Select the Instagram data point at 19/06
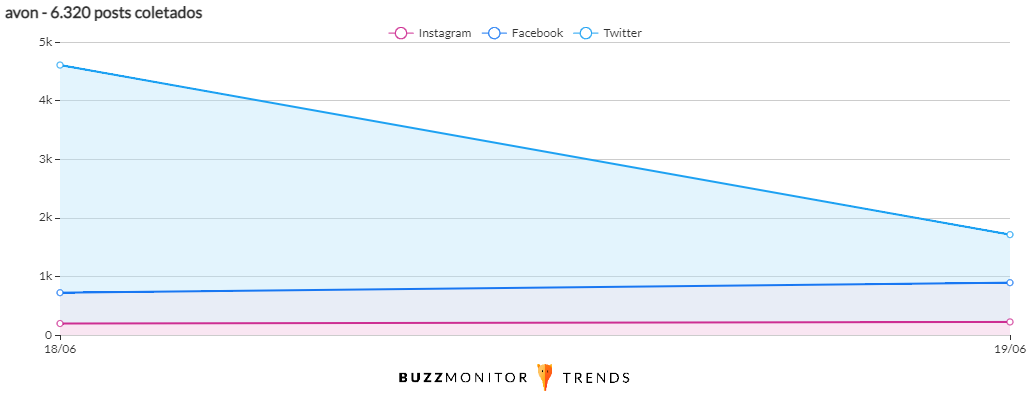Viewport: 1030px width, 400px height. (x=1010, y=322)
